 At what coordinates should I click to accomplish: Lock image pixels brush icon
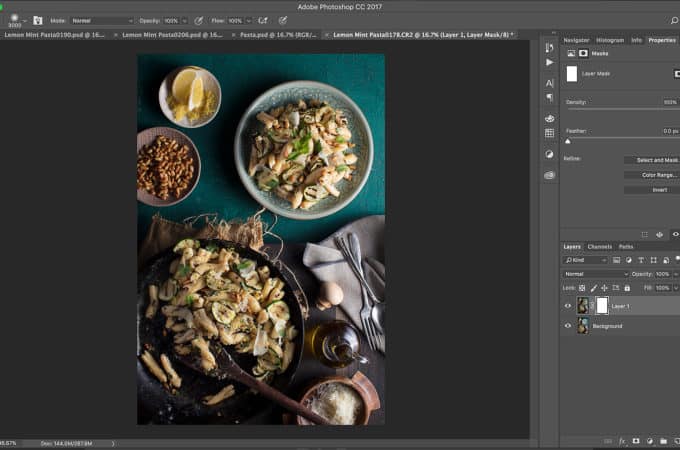593,288
